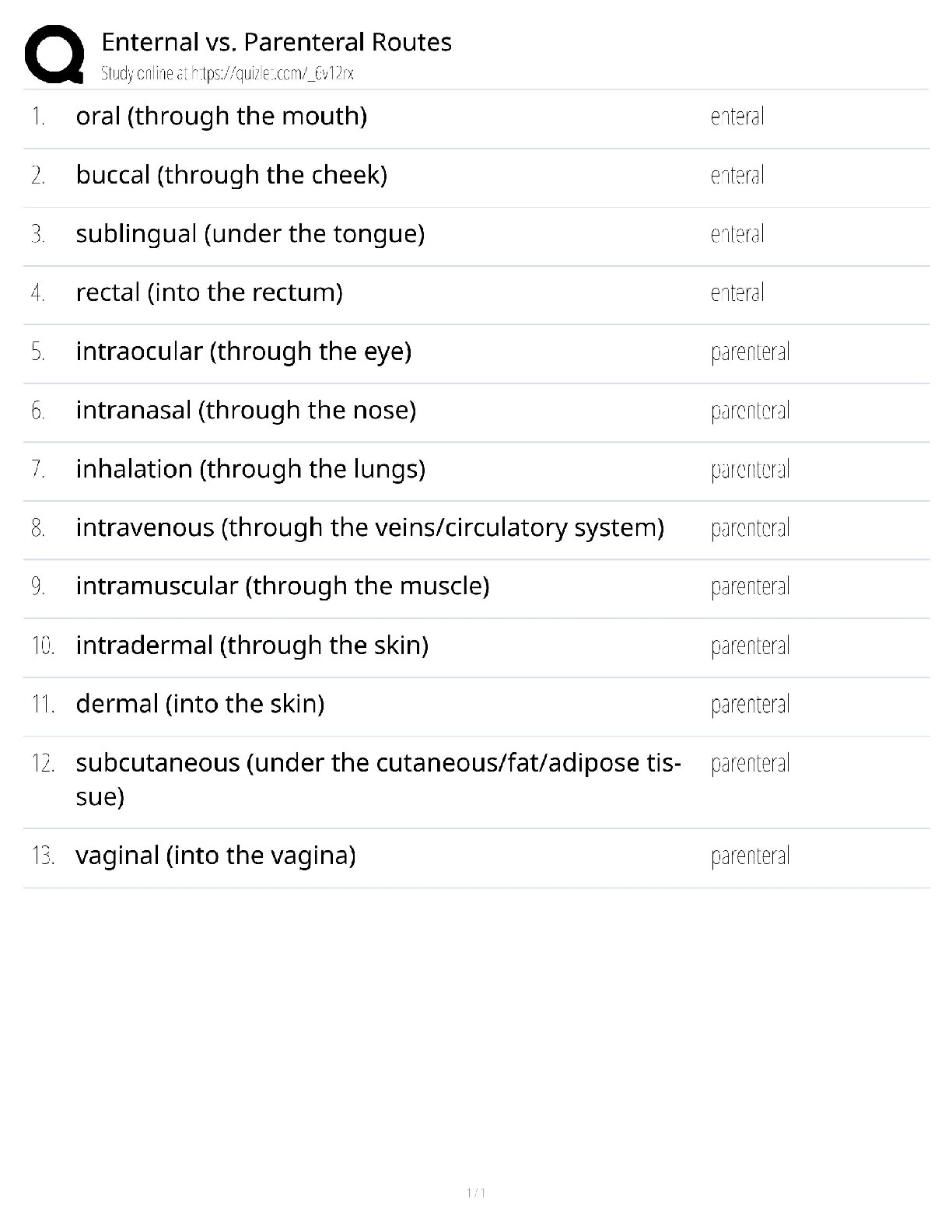
Task: Select term intramuscular (through the muscle)
Action: point(282,586)
